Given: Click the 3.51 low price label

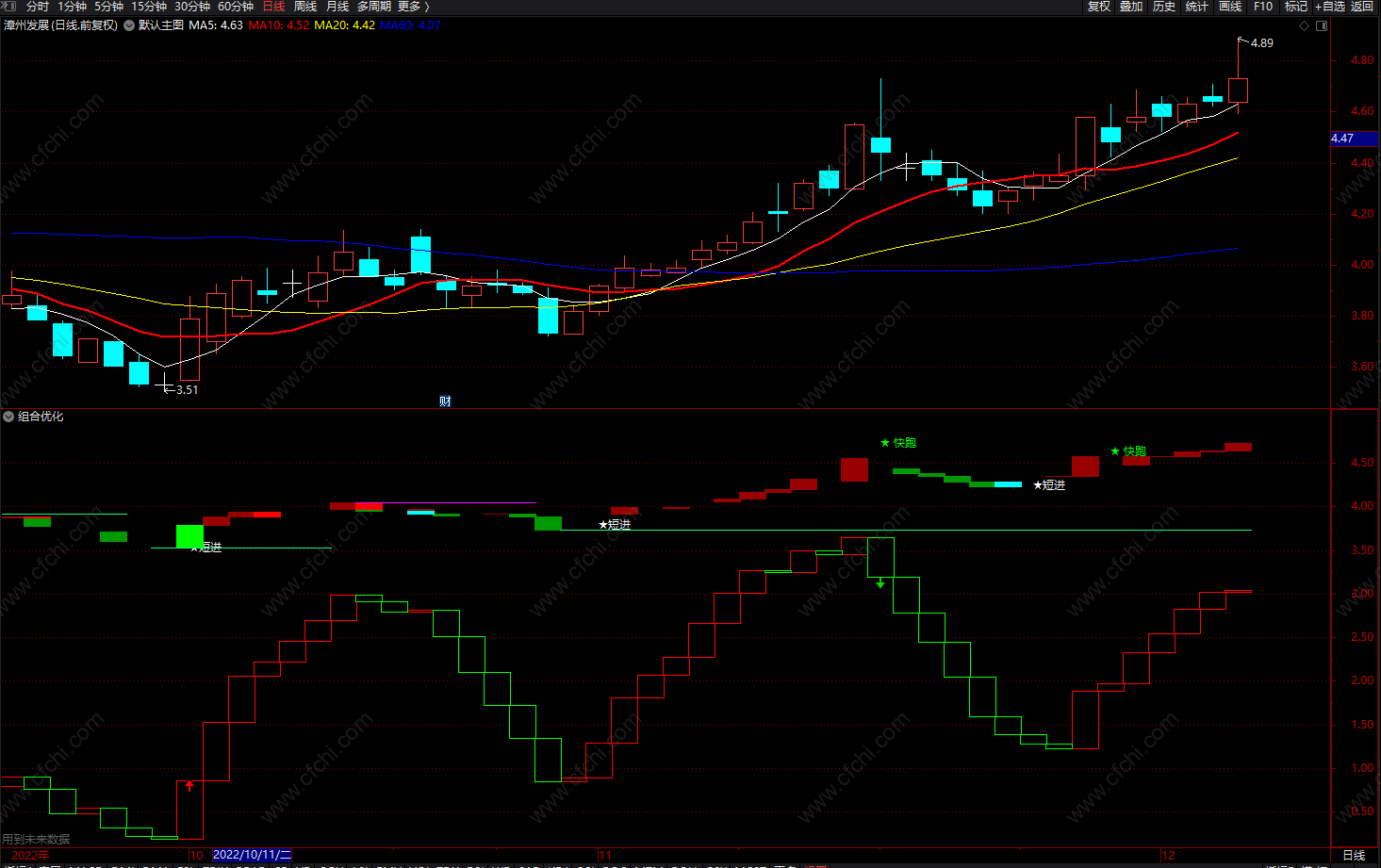Looking at the screenshot, I should pos(187,389).
